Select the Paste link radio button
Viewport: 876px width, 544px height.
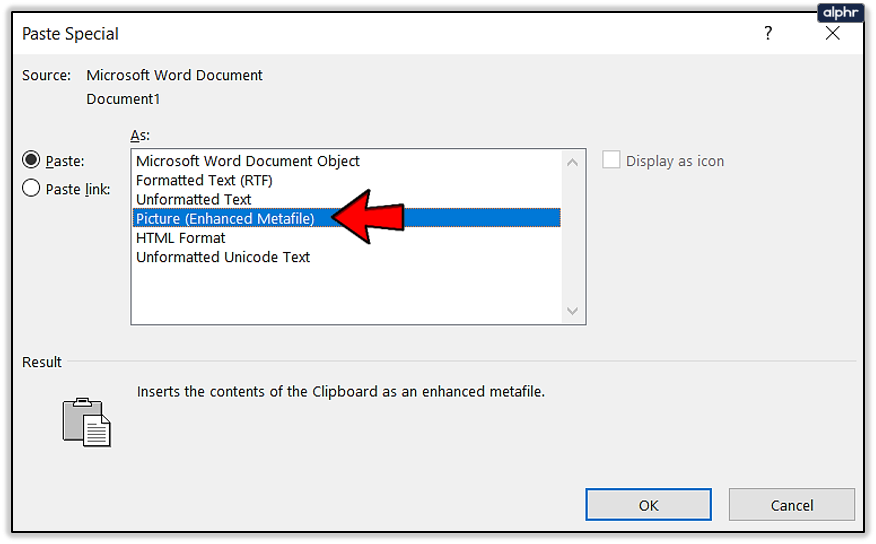point(31,188)
